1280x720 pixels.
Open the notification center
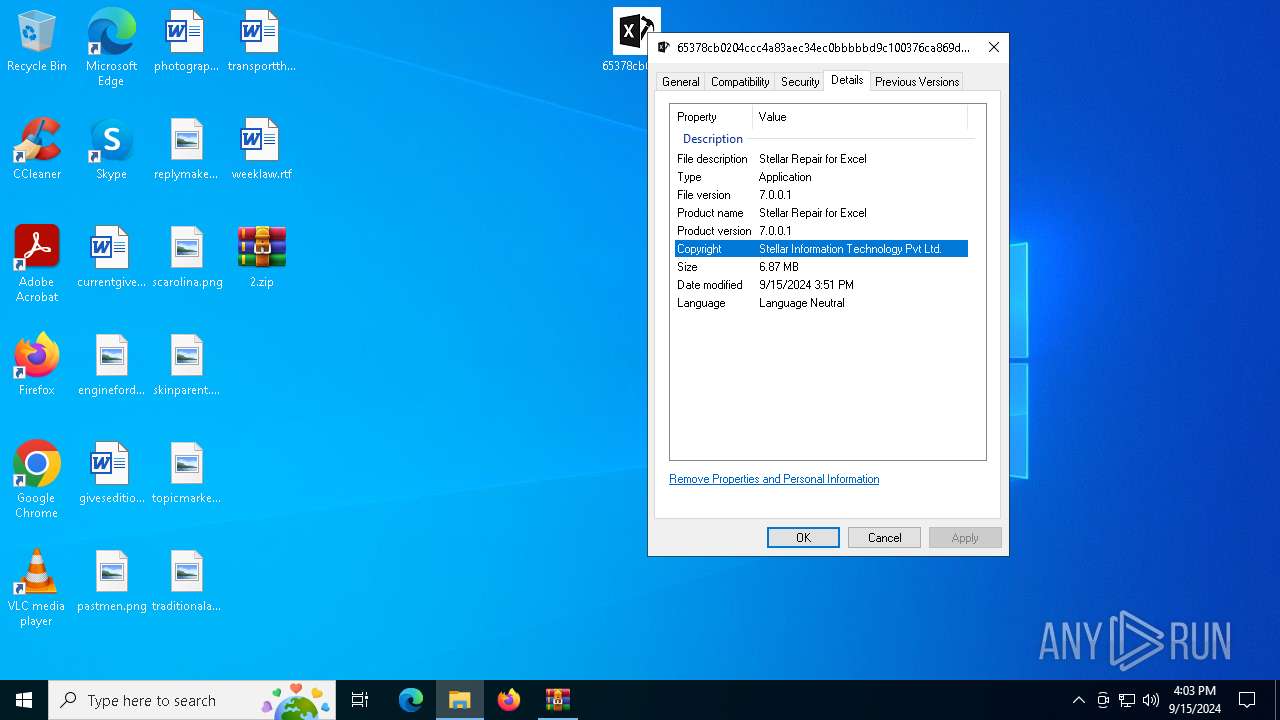coord(1247,700)
